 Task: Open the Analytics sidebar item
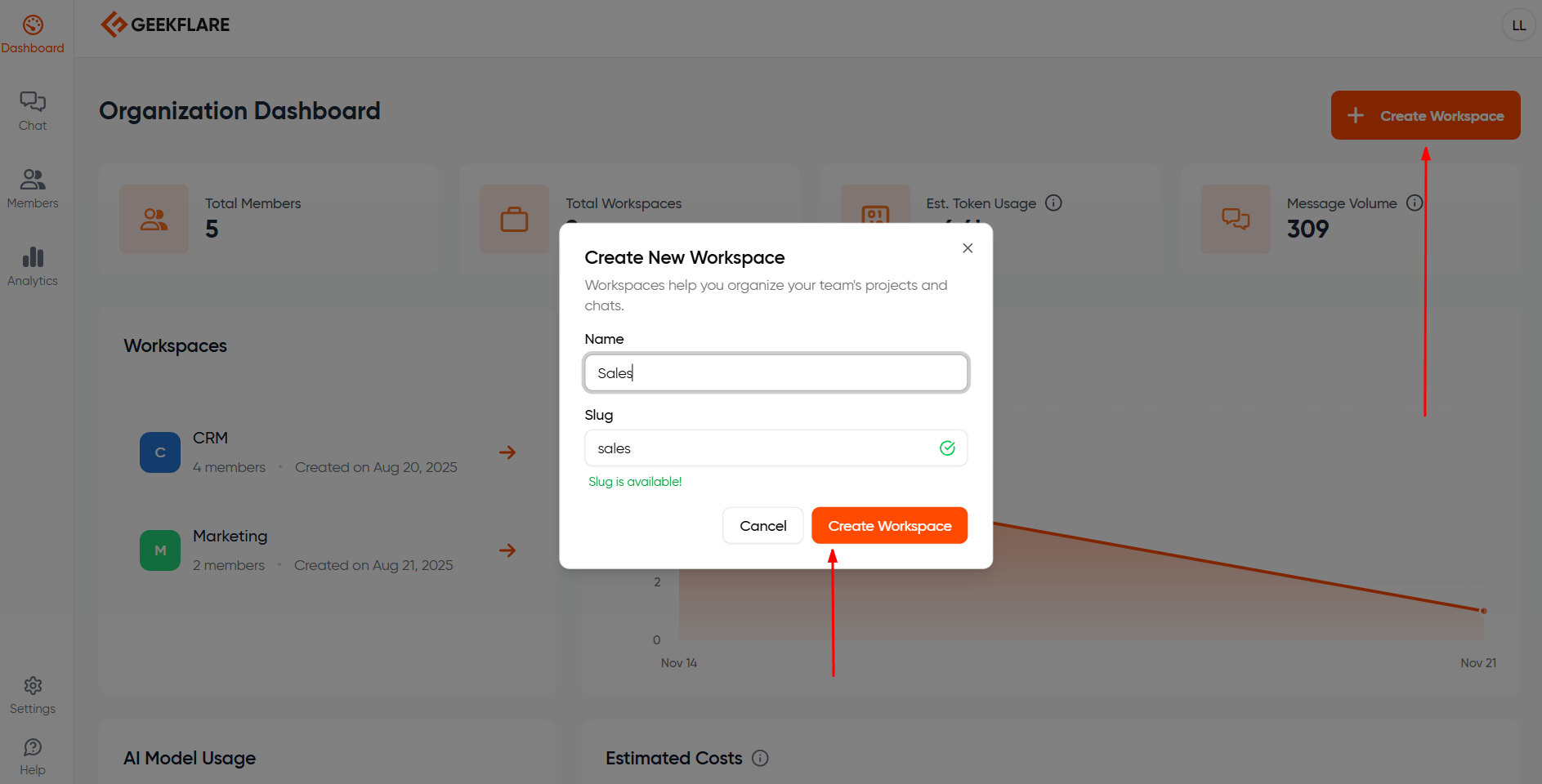pyautogui.click(x=33, y=266)
